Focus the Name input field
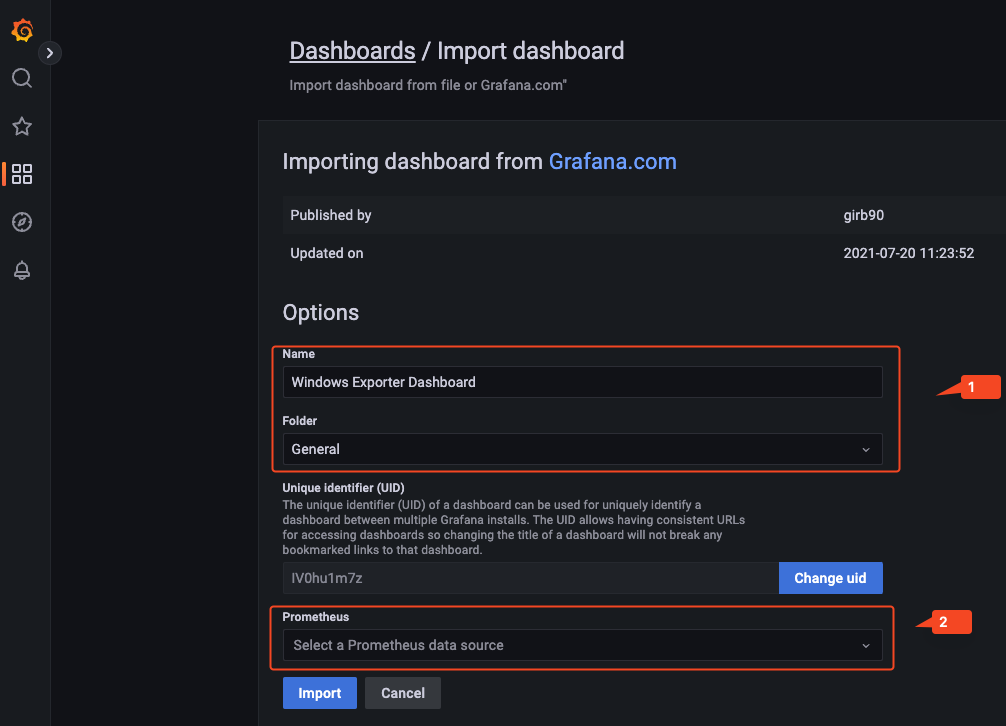Screen dimensions: 1006x726 (x=583, y=382)
